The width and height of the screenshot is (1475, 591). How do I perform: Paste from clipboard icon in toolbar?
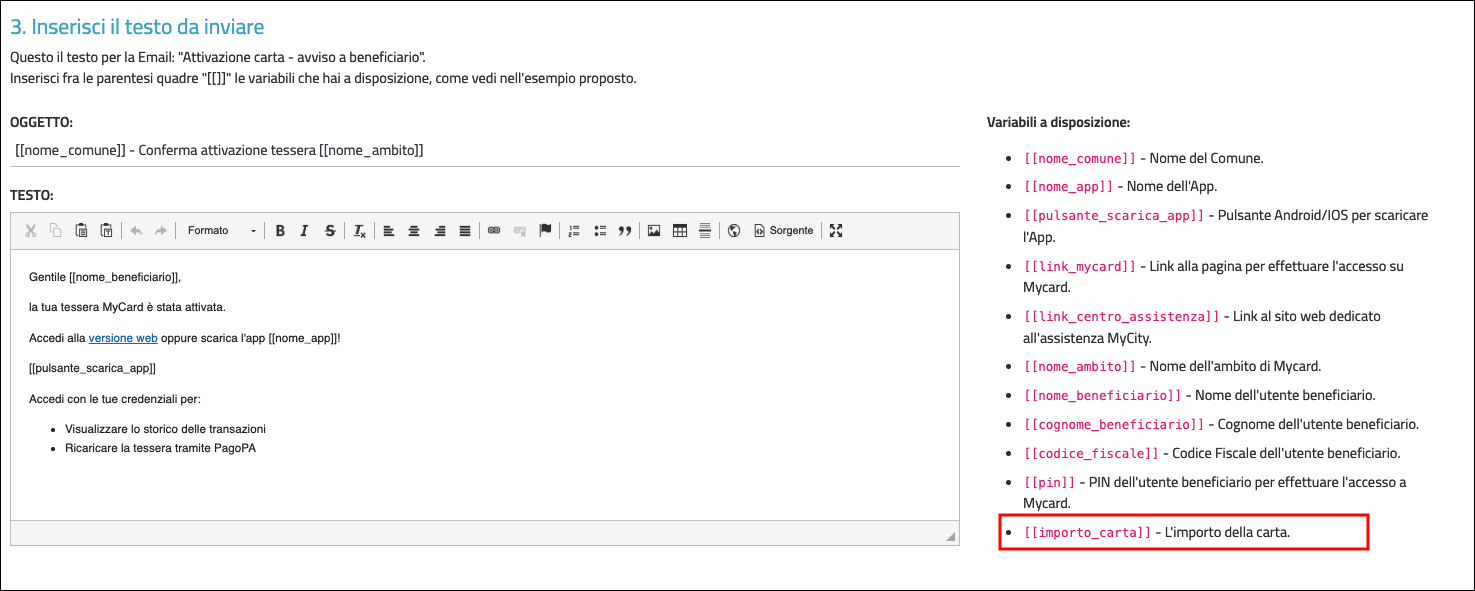pyautogui.click(x=81, y=231)
